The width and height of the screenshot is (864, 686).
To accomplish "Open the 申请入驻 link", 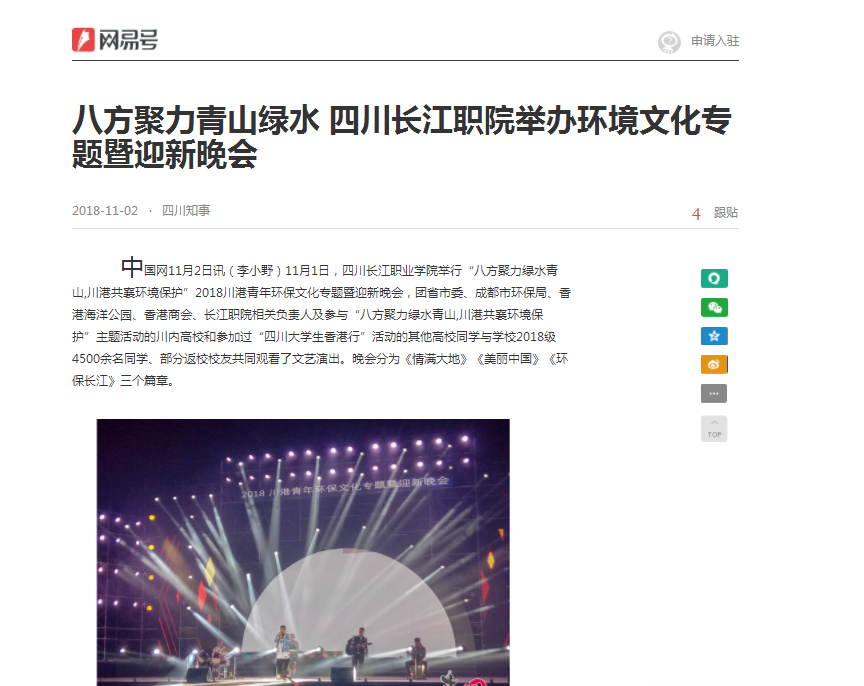I will point(715,41).
